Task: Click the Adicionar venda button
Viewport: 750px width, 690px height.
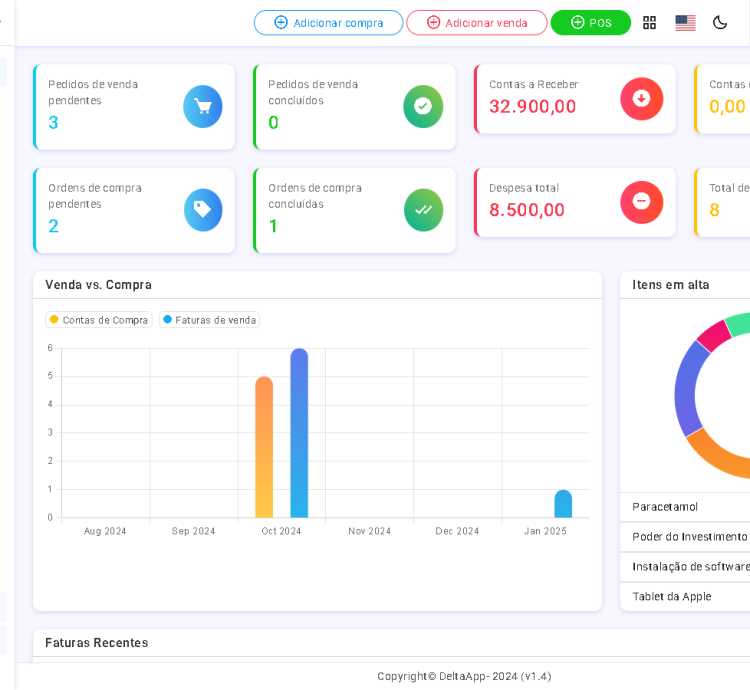Action: [x=476, y=23]
